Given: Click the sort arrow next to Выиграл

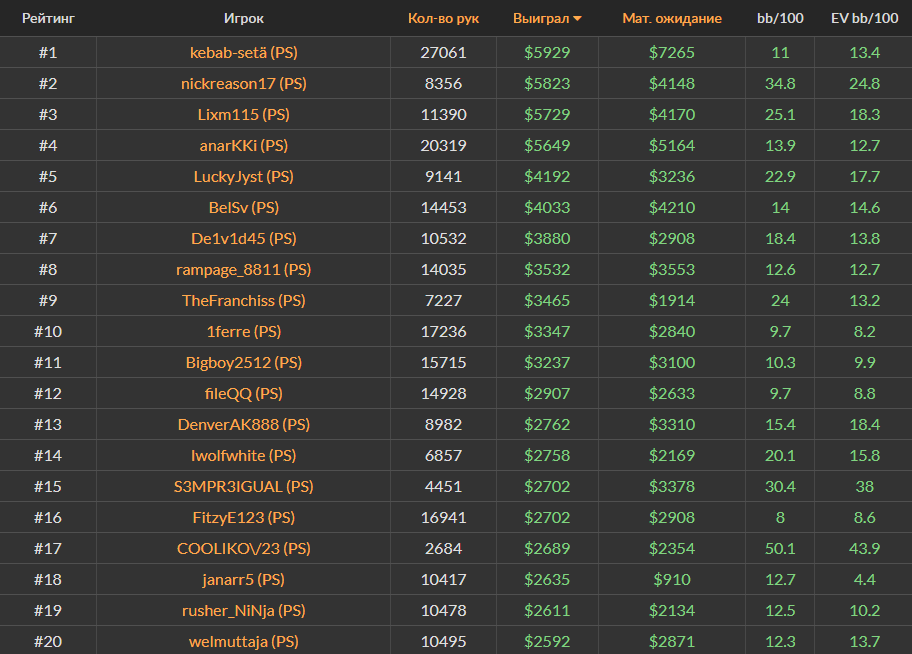Looking at the screenshot, I should (x=577, y=19).
